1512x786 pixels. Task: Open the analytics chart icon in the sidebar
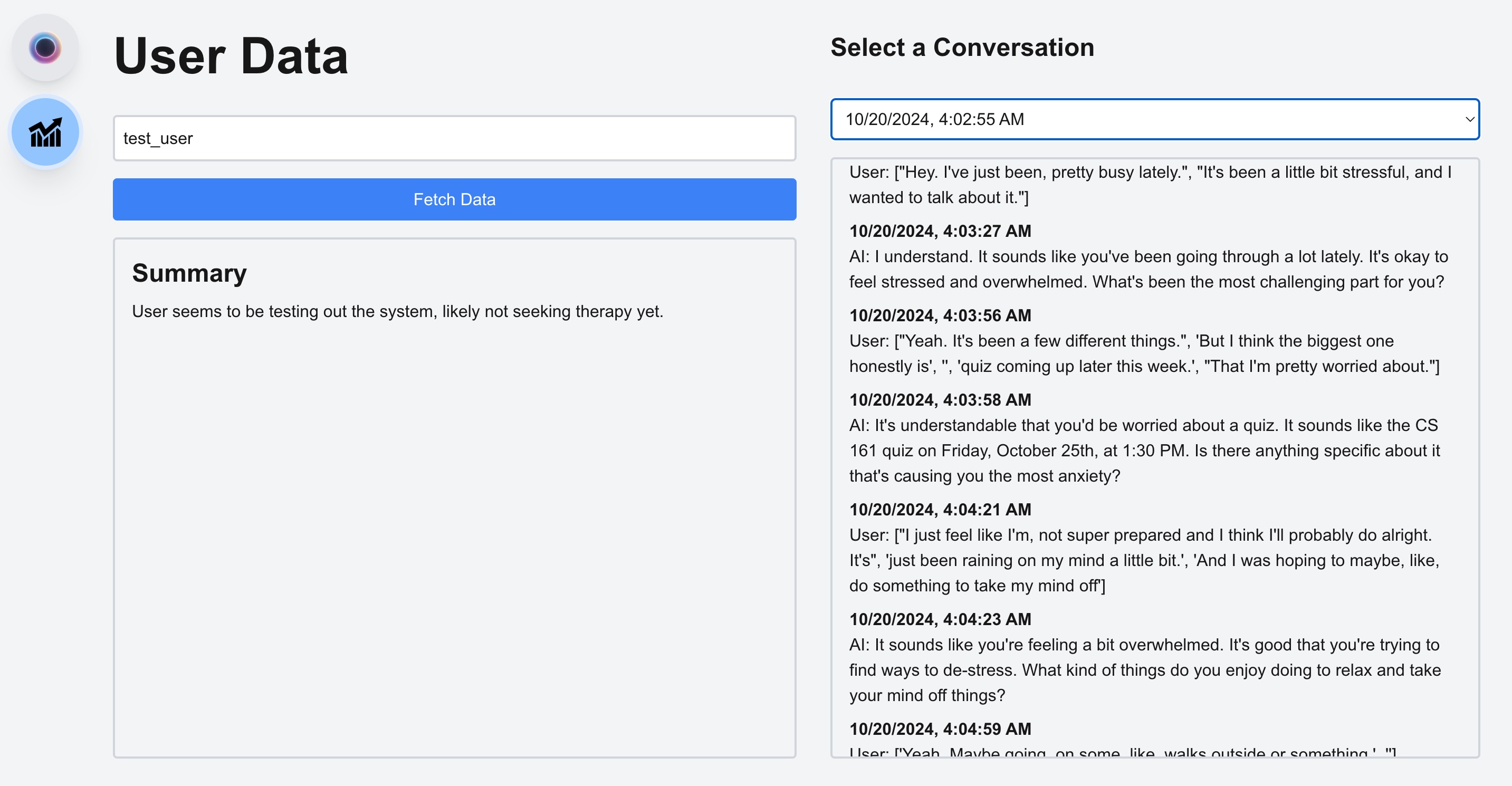coord(45,132)
